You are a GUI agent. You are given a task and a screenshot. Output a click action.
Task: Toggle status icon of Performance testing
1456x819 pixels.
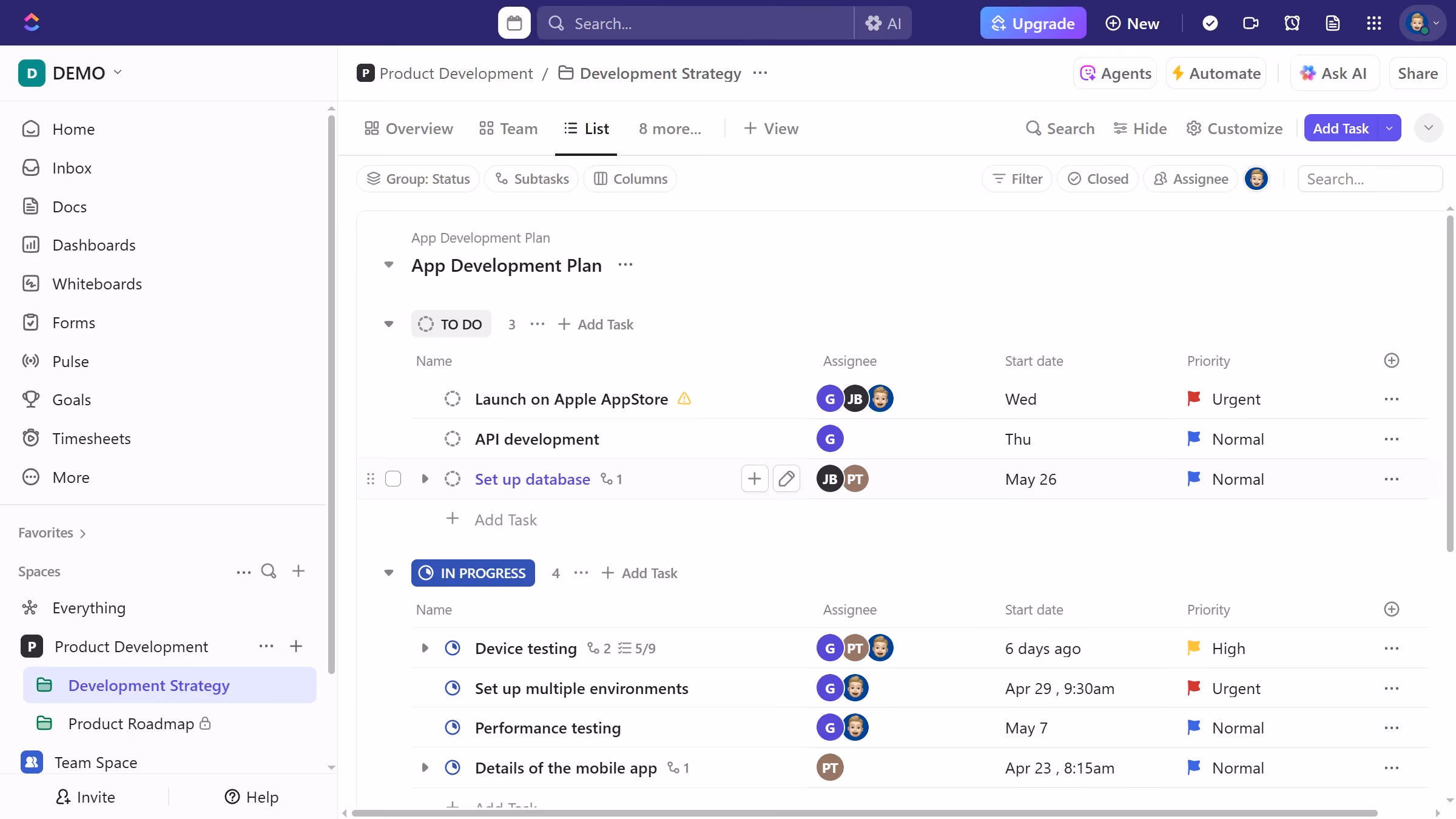click(x=452, y=727)
